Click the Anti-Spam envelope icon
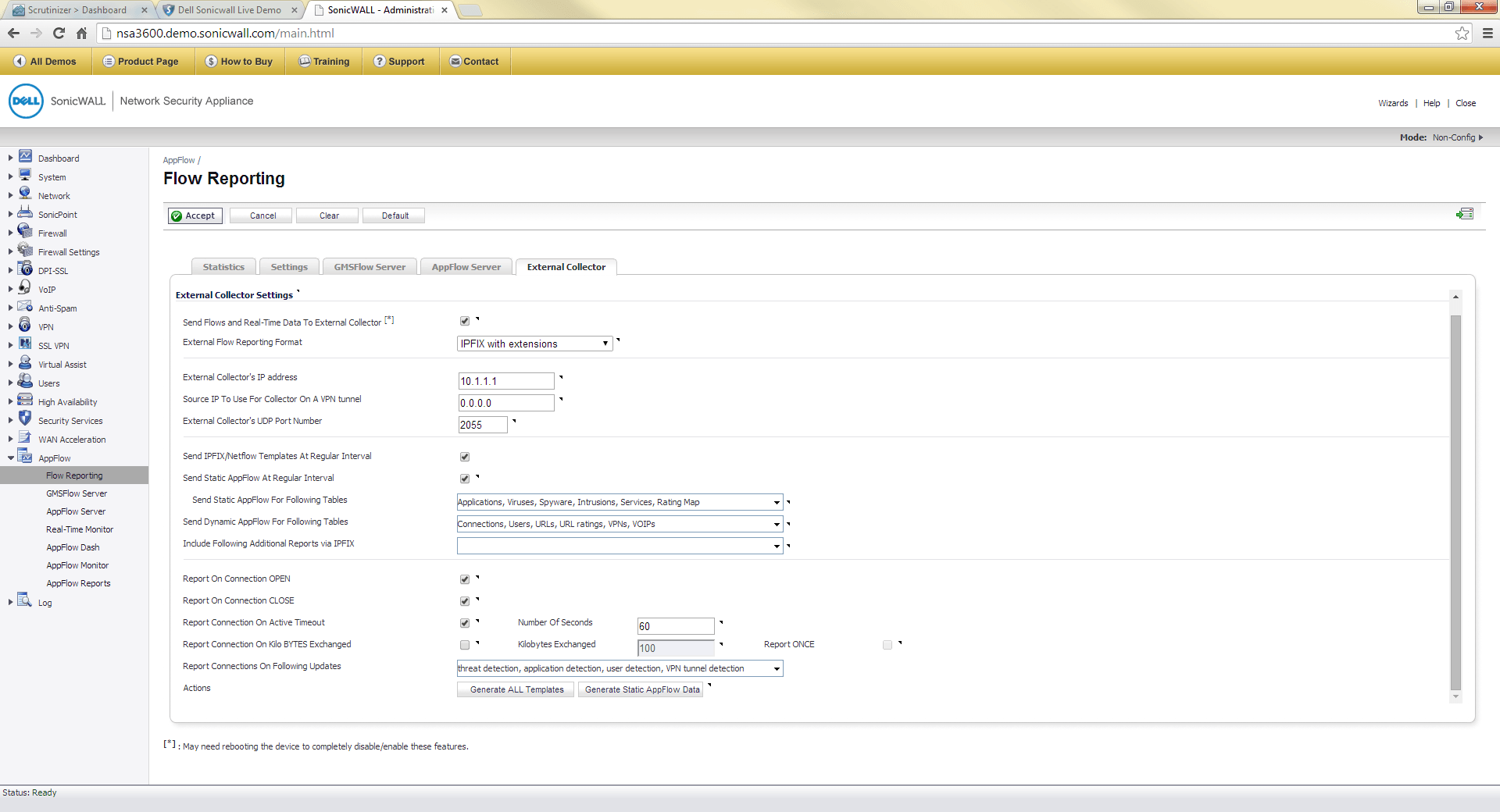 coord(25,307)
